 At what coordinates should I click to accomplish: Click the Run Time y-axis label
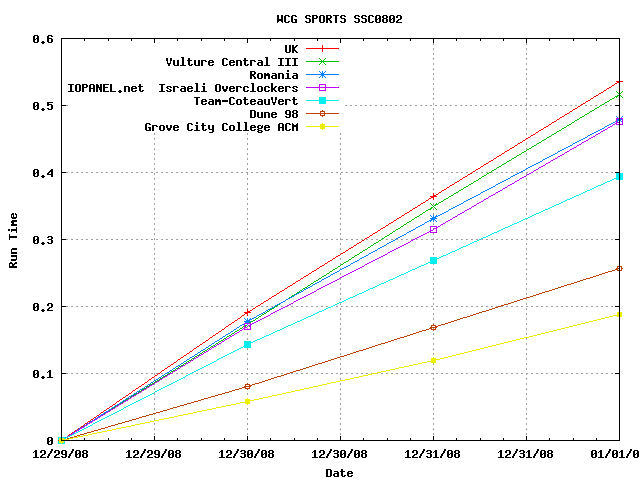pyautogui.click(x=14, y=239)
